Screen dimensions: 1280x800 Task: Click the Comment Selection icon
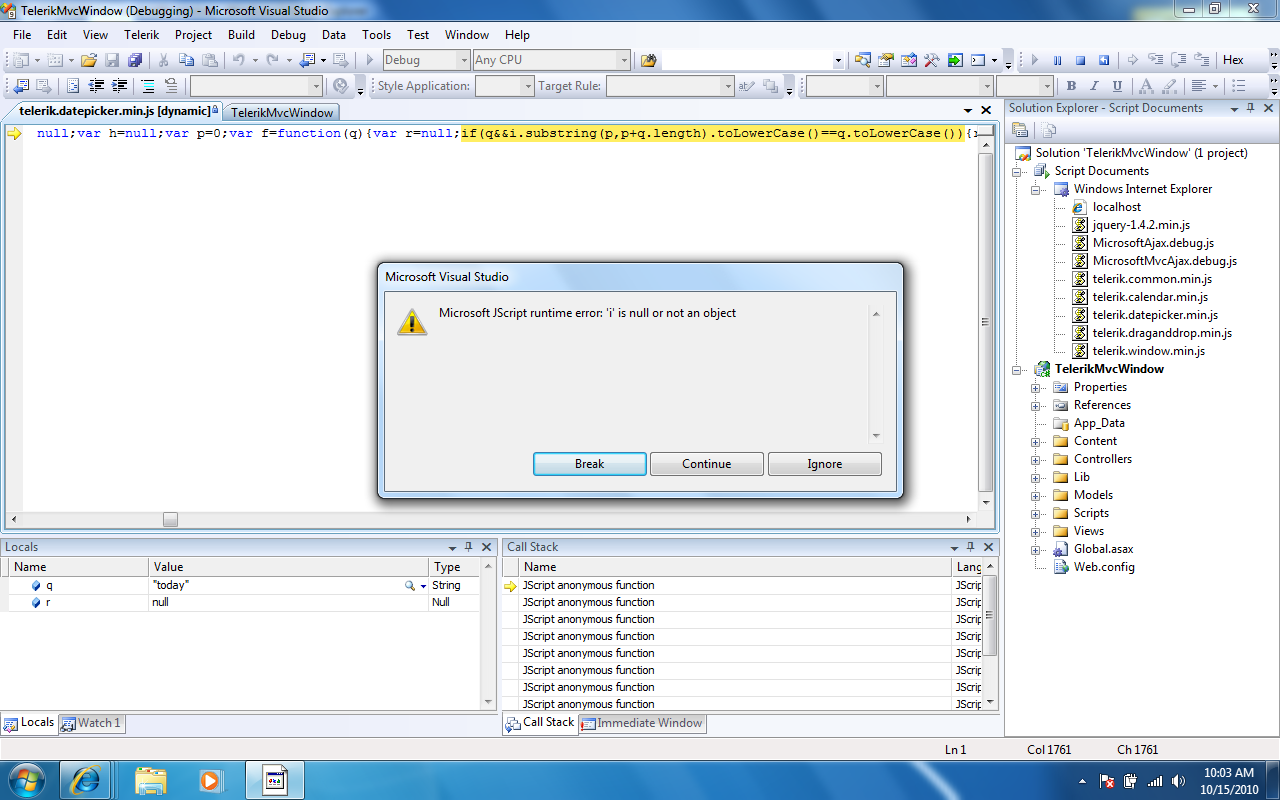point(148,86)
